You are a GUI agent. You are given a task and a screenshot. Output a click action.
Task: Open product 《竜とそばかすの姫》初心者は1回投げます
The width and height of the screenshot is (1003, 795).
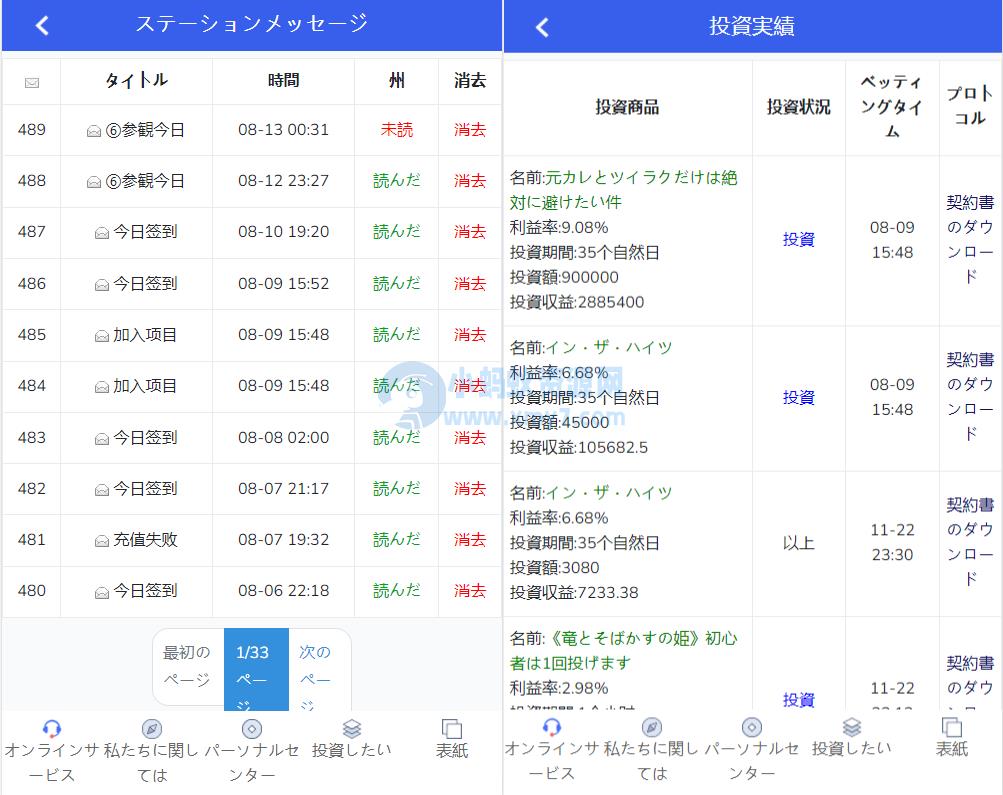pos(624,650)
